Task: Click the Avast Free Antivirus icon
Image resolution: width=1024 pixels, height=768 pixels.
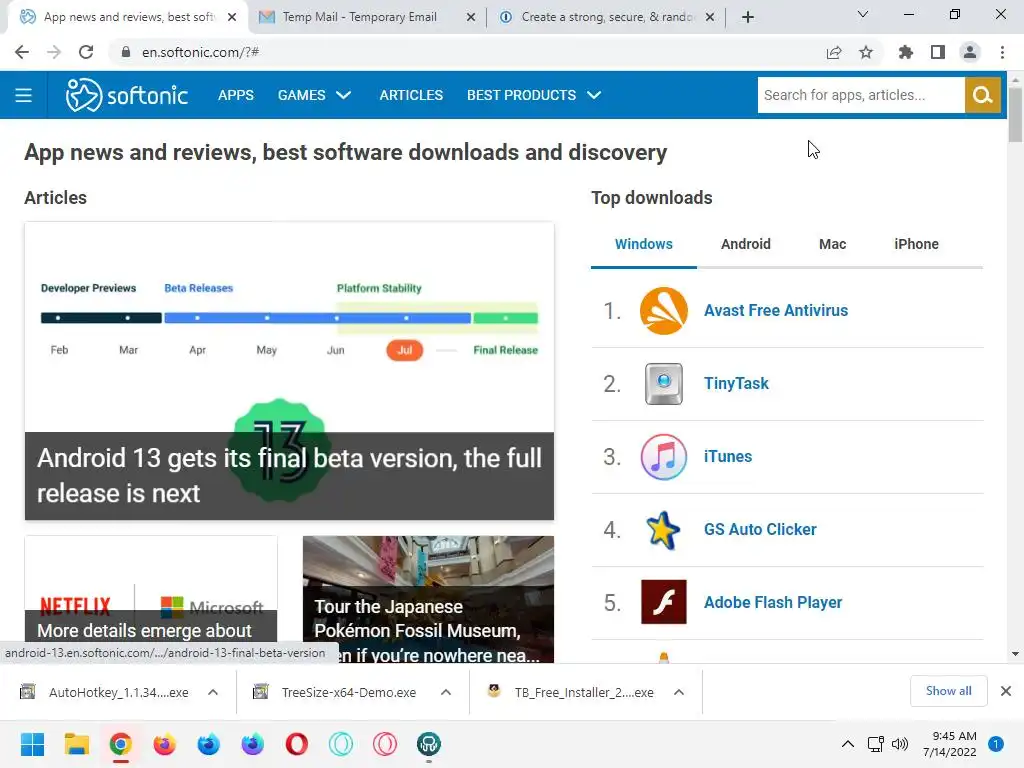Action: coord(664,311)
